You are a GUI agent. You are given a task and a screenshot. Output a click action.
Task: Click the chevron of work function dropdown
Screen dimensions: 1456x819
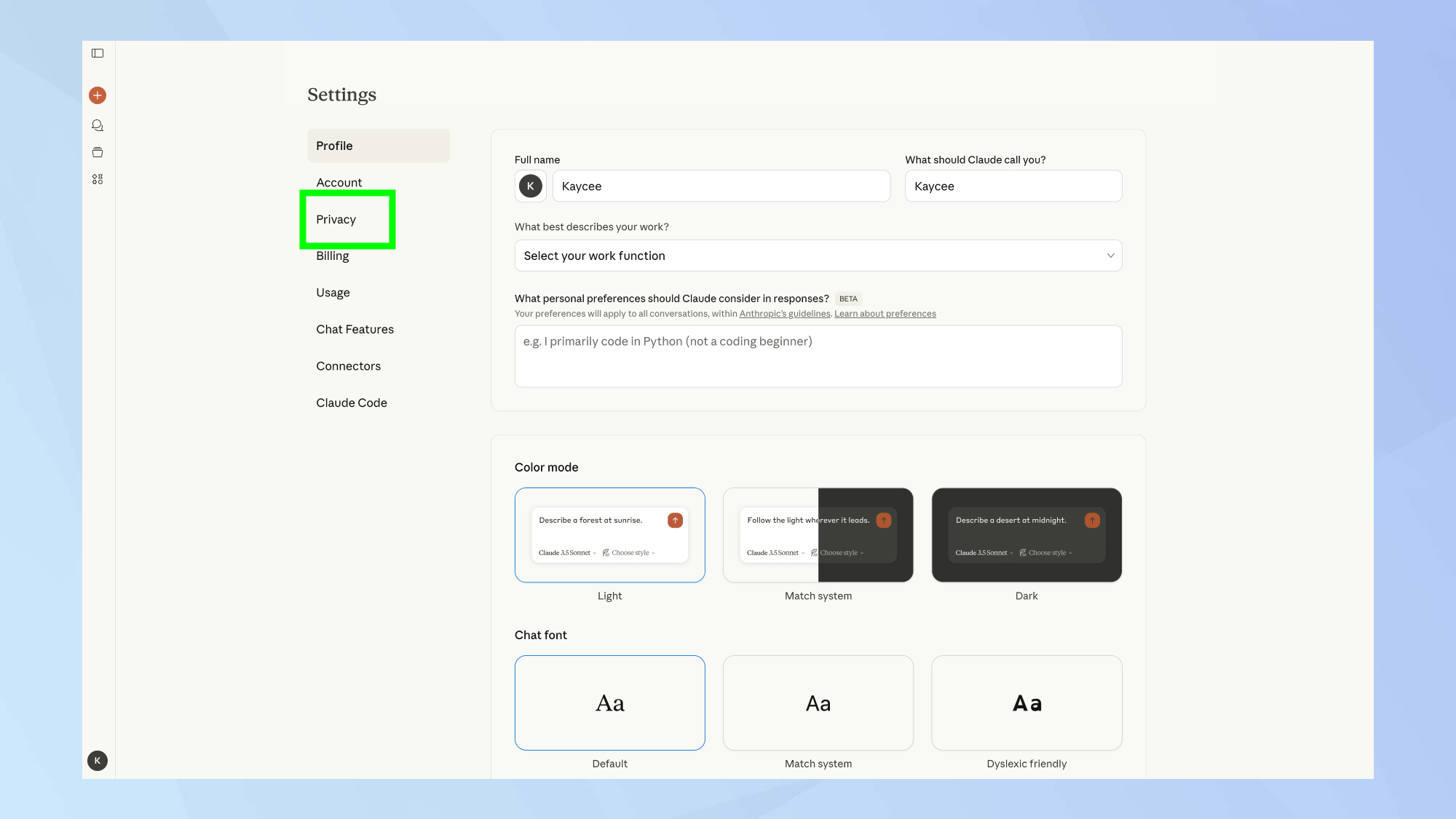pos(1110,256)
